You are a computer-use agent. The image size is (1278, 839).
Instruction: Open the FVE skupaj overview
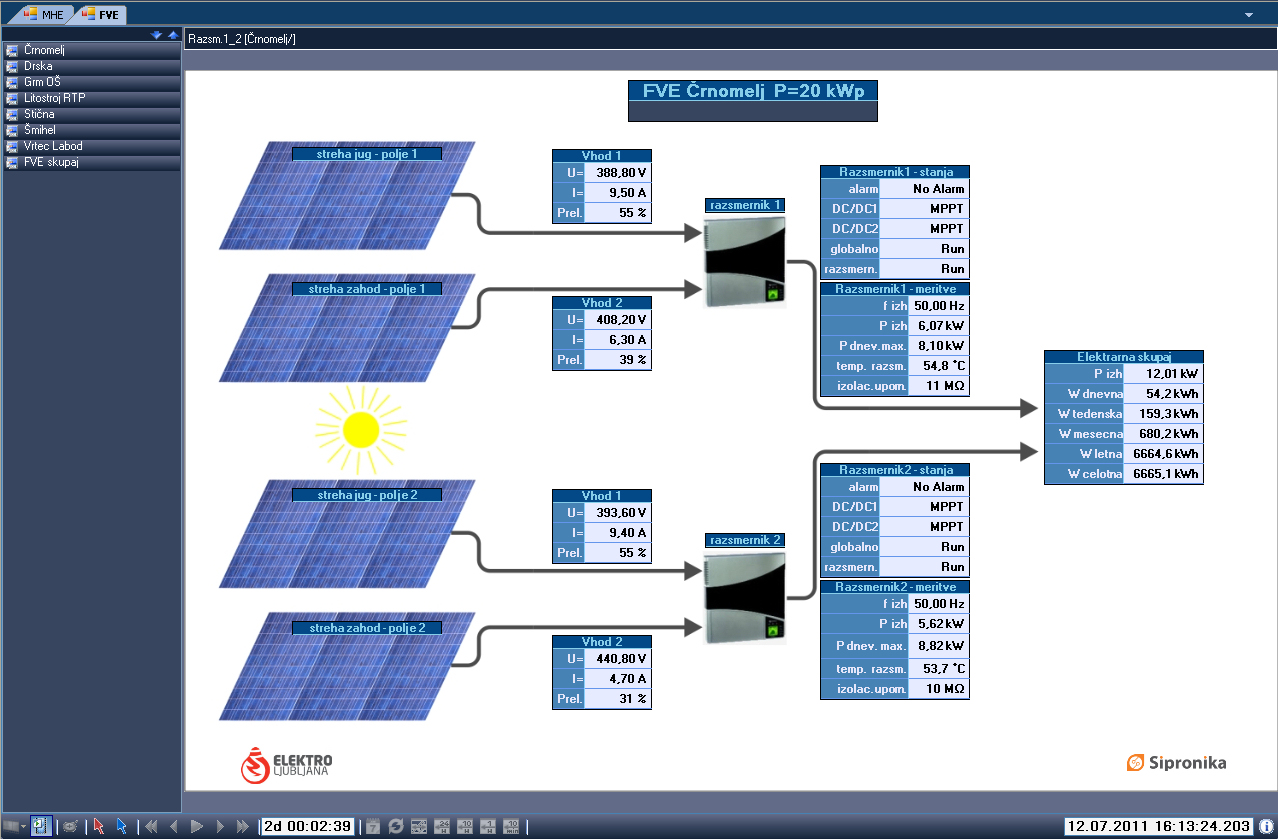[x=51, y=162]
